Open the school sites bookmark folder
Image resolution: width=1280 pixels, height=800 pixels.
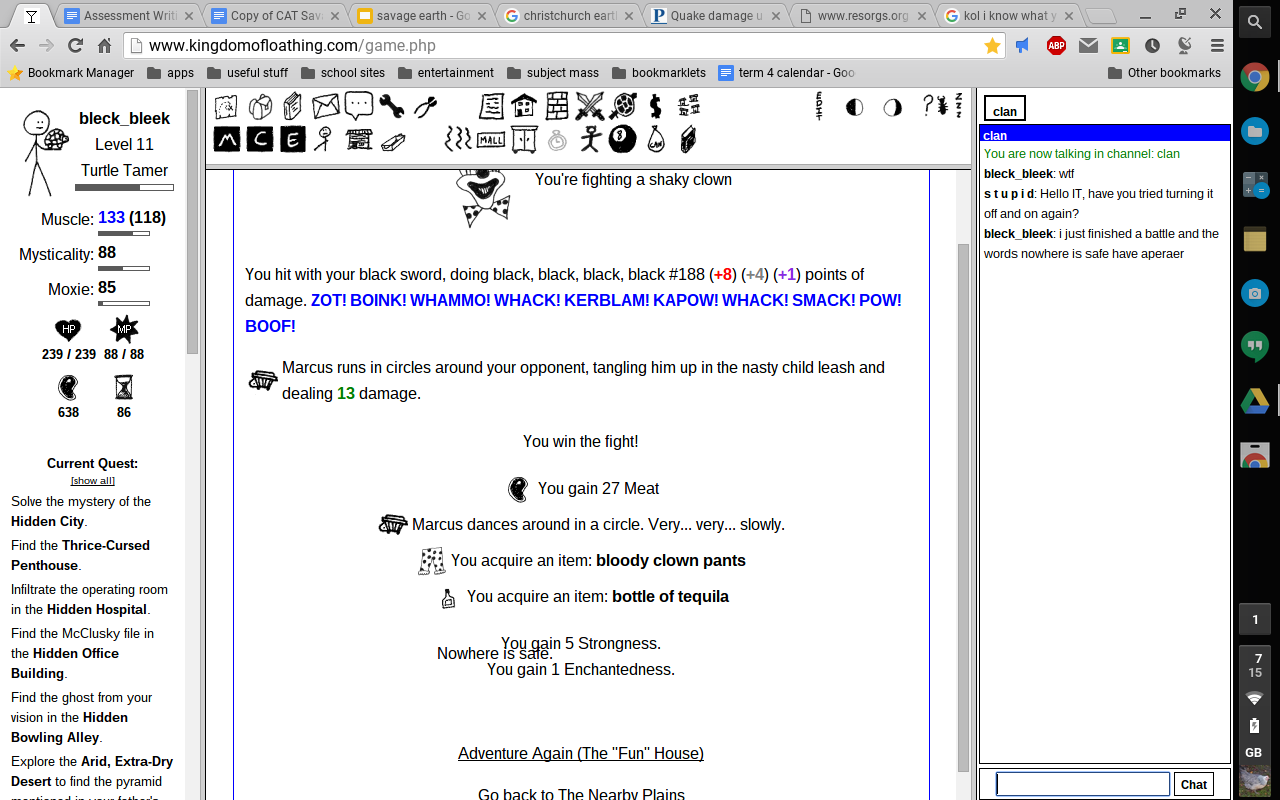(x=342, y=73)
